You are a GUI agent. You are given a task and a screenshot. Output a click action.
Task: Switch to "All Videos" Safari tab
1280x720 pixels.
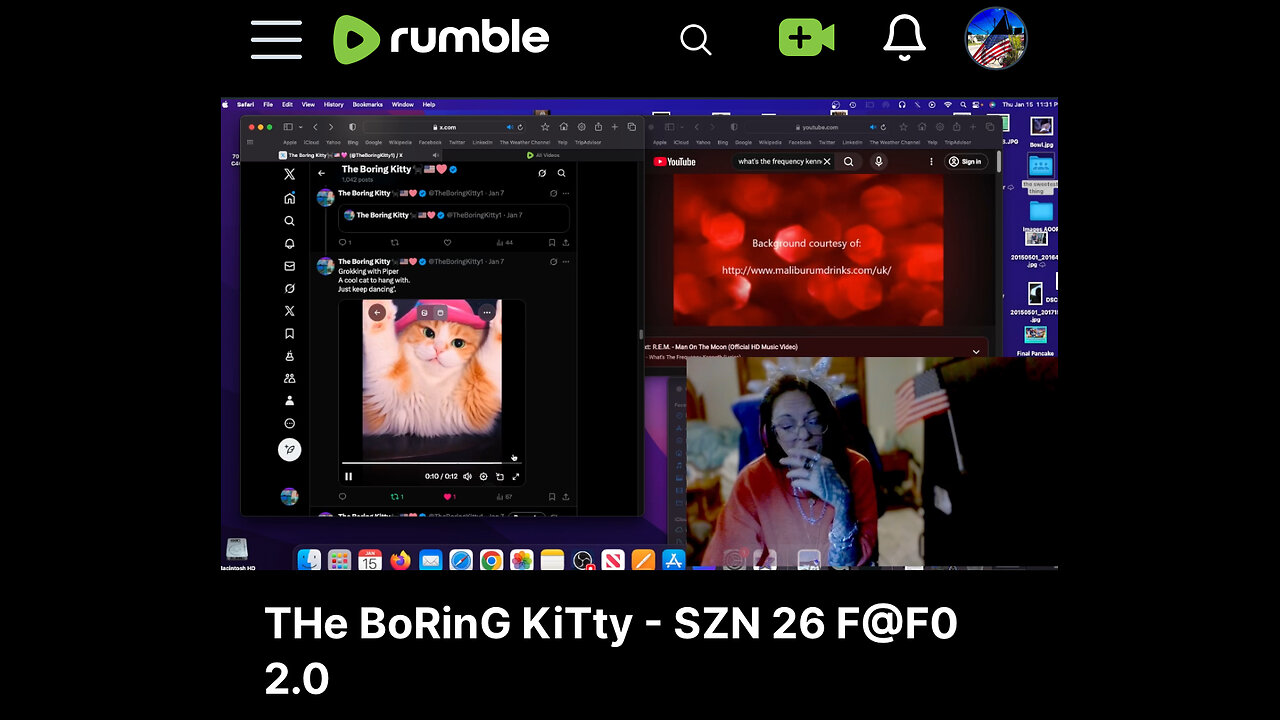[543, 155]
